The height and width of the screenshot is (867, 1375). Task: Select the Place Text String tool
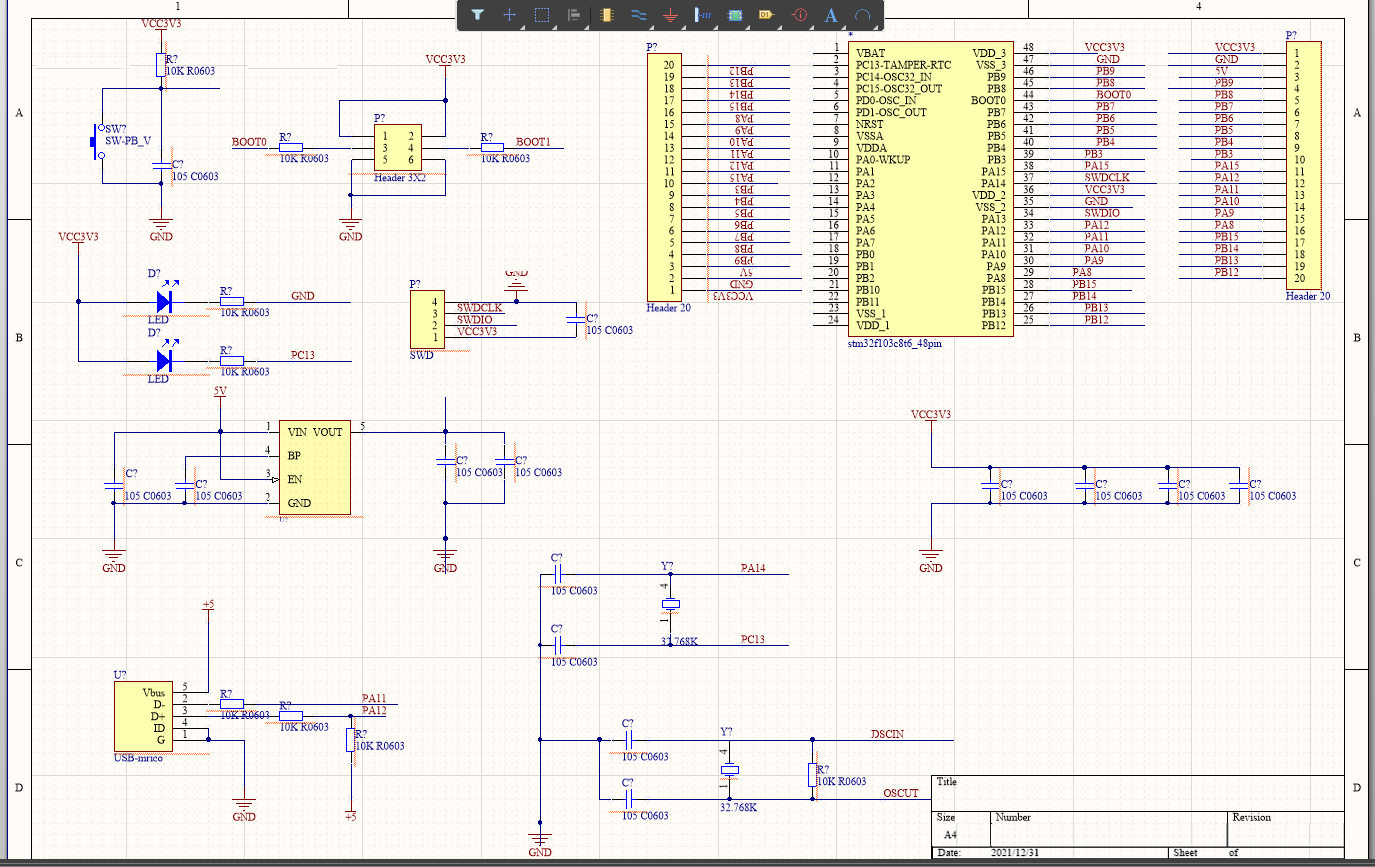(x=830, y=15)
